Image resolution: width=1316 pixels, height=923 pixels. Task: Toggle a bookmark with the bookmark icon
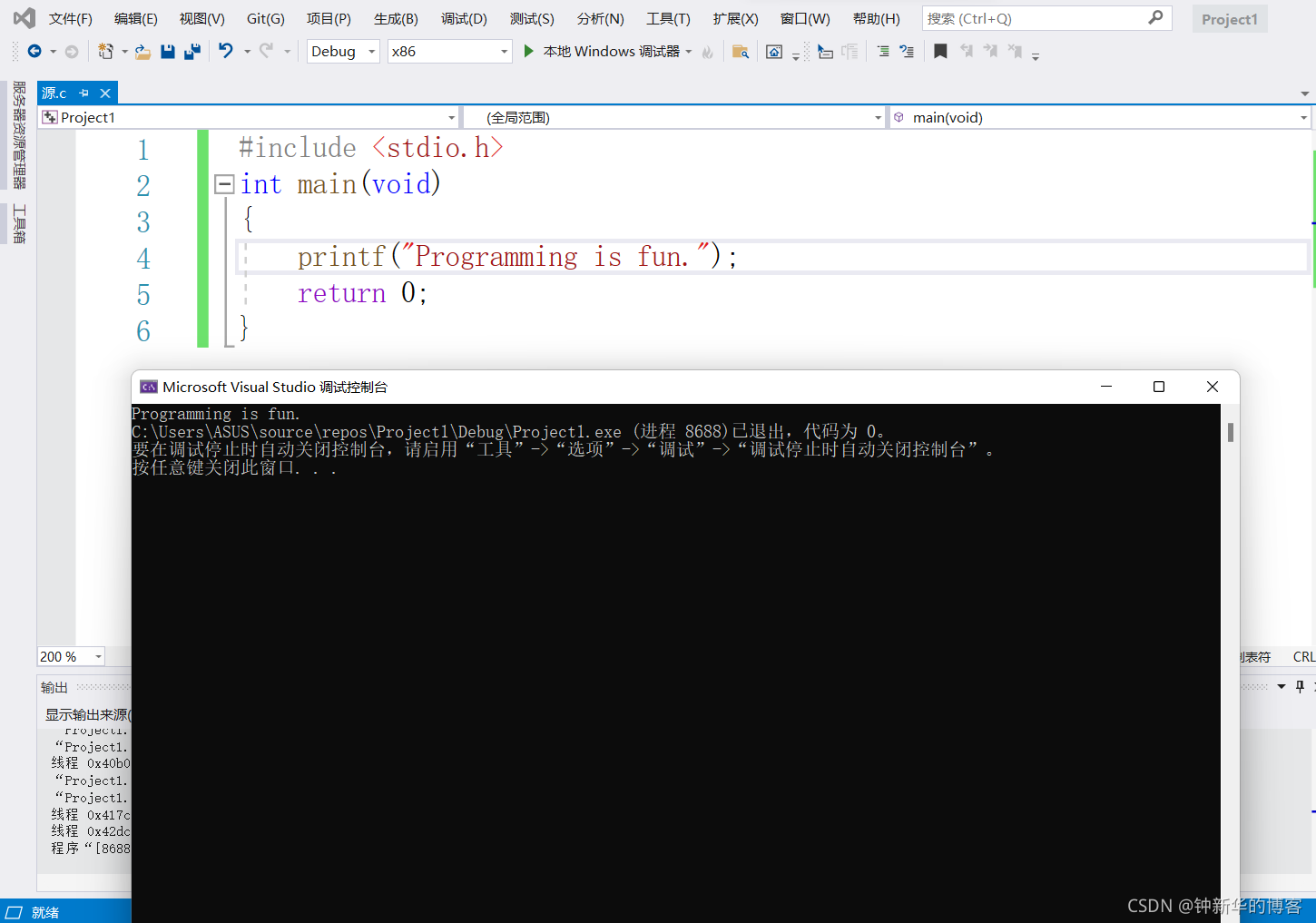(941, 52)
